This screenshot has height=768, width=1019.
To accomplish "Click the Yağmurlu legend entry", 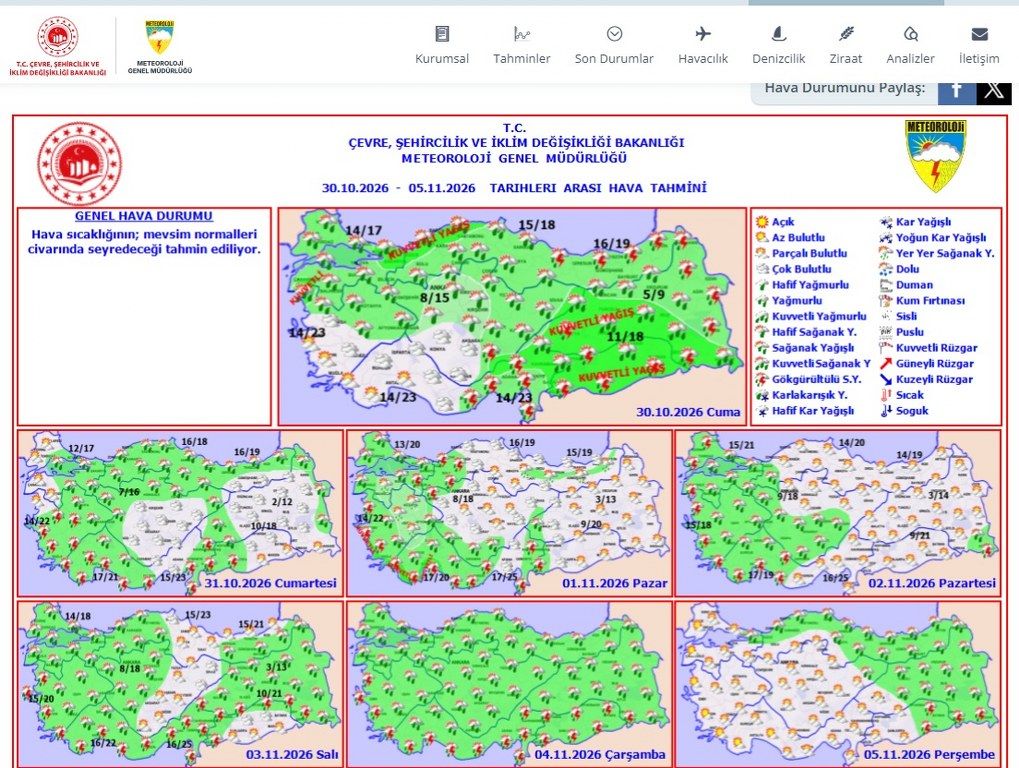I will point(789,300).
